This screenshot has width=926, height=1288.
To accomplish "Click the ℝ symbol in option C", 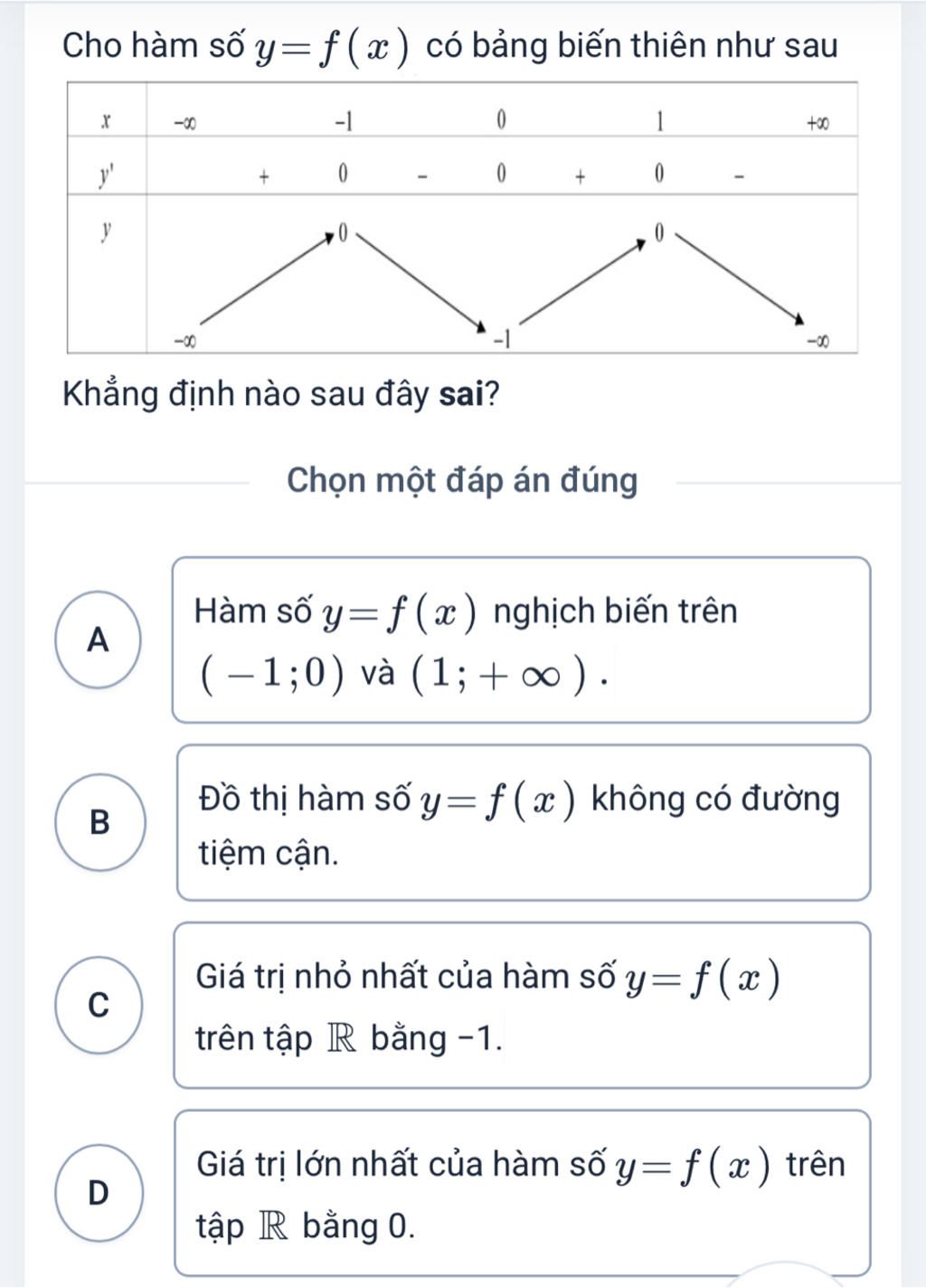I will (341, 1038).
